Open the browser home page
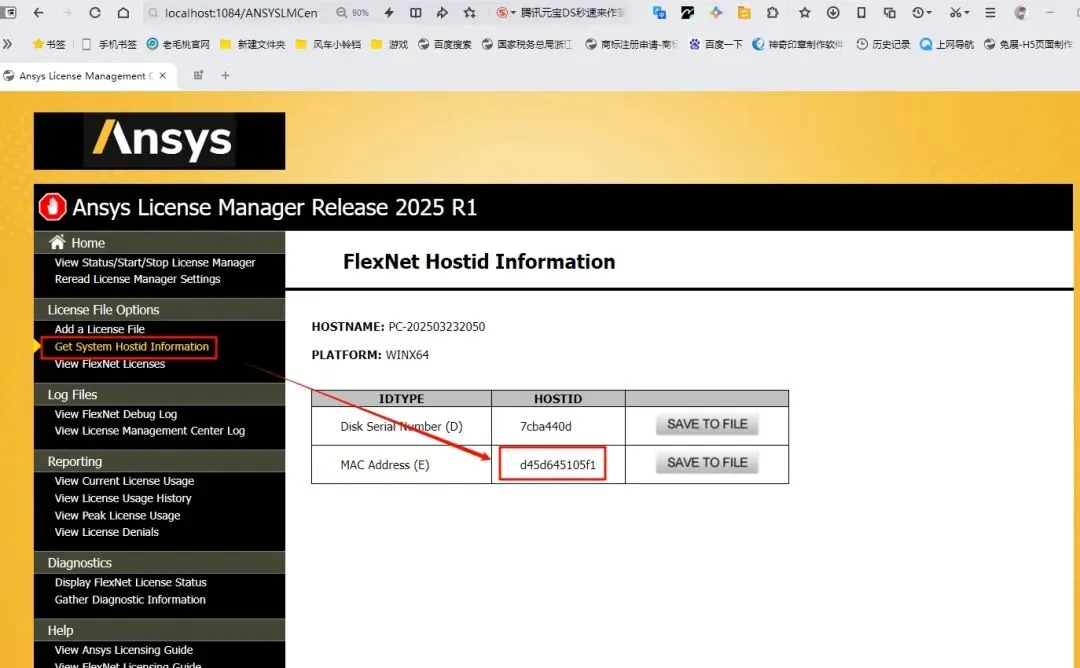 tap(123, 12)
